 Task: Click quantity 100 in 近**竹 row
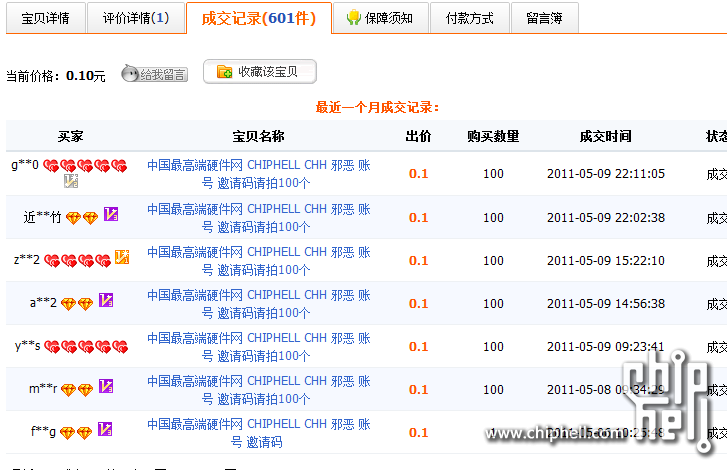[x=493, y=218]
